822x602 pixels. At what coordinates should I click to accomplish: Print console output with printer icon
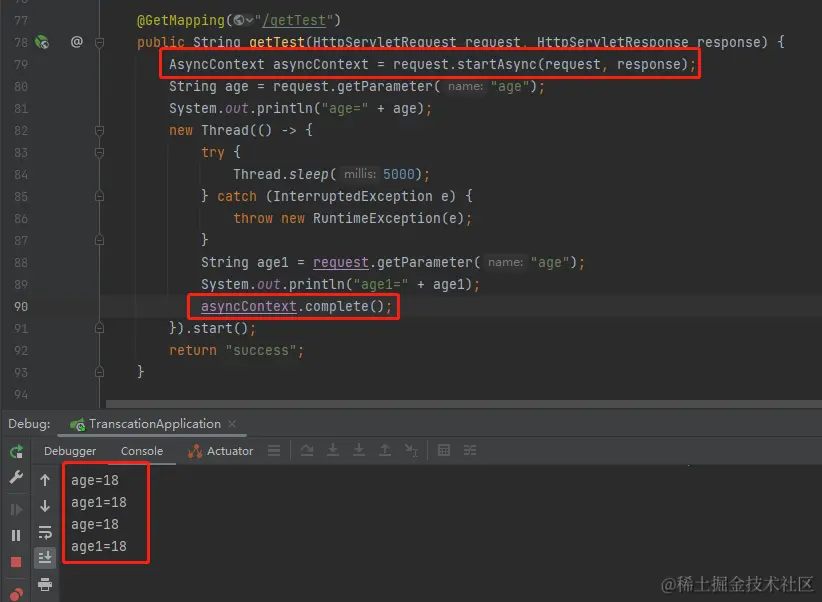pos(45,584)
